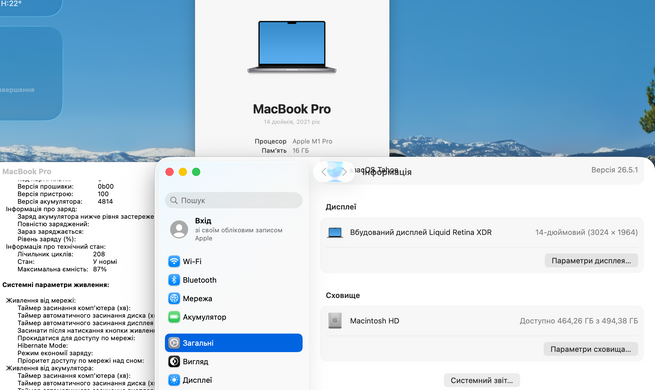Click 'Режим економії заряду:' row
The image size is (655, 390).
(x=55, y=353)
